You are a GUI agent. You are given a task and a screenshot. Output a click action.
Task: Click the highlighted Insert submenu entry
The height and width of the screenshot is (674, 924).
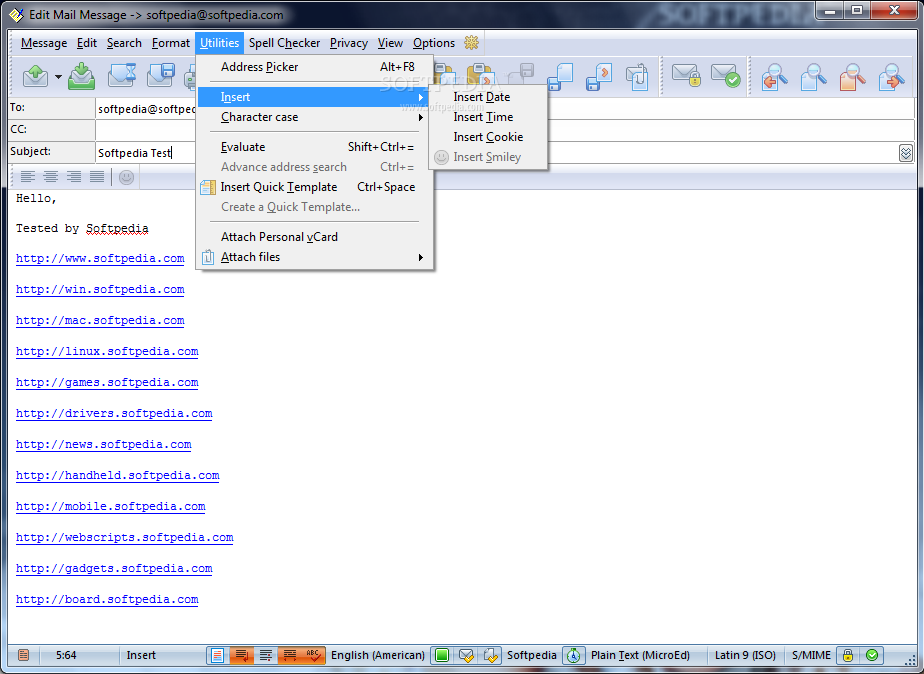[x=316, y=97]
